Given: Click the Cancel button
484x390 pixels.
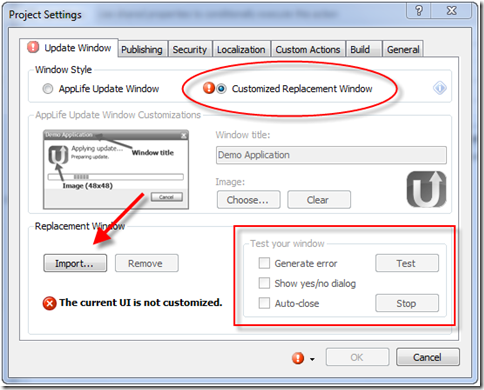Looking at the screenshot, I should (x=428, y=357).
